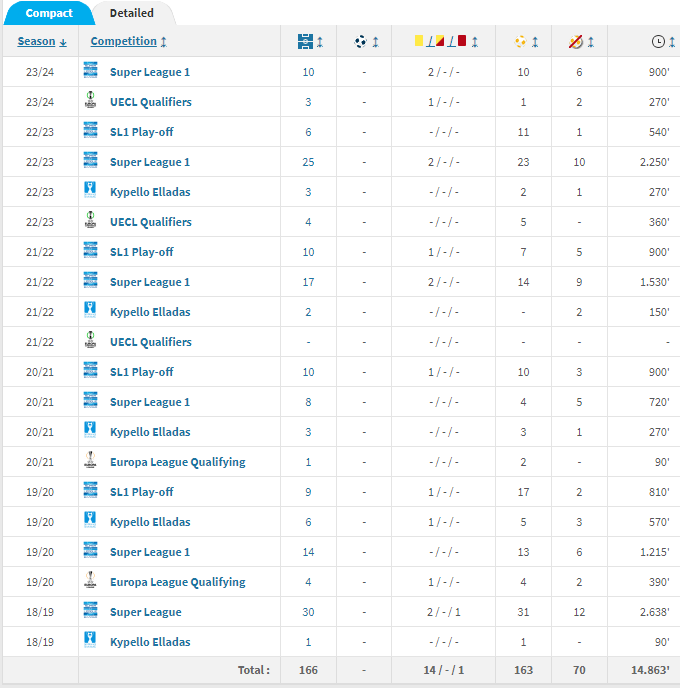Open 20/21 Europa League Qualifying link
The width and height of the screenshot is (680, 688).
178,462
